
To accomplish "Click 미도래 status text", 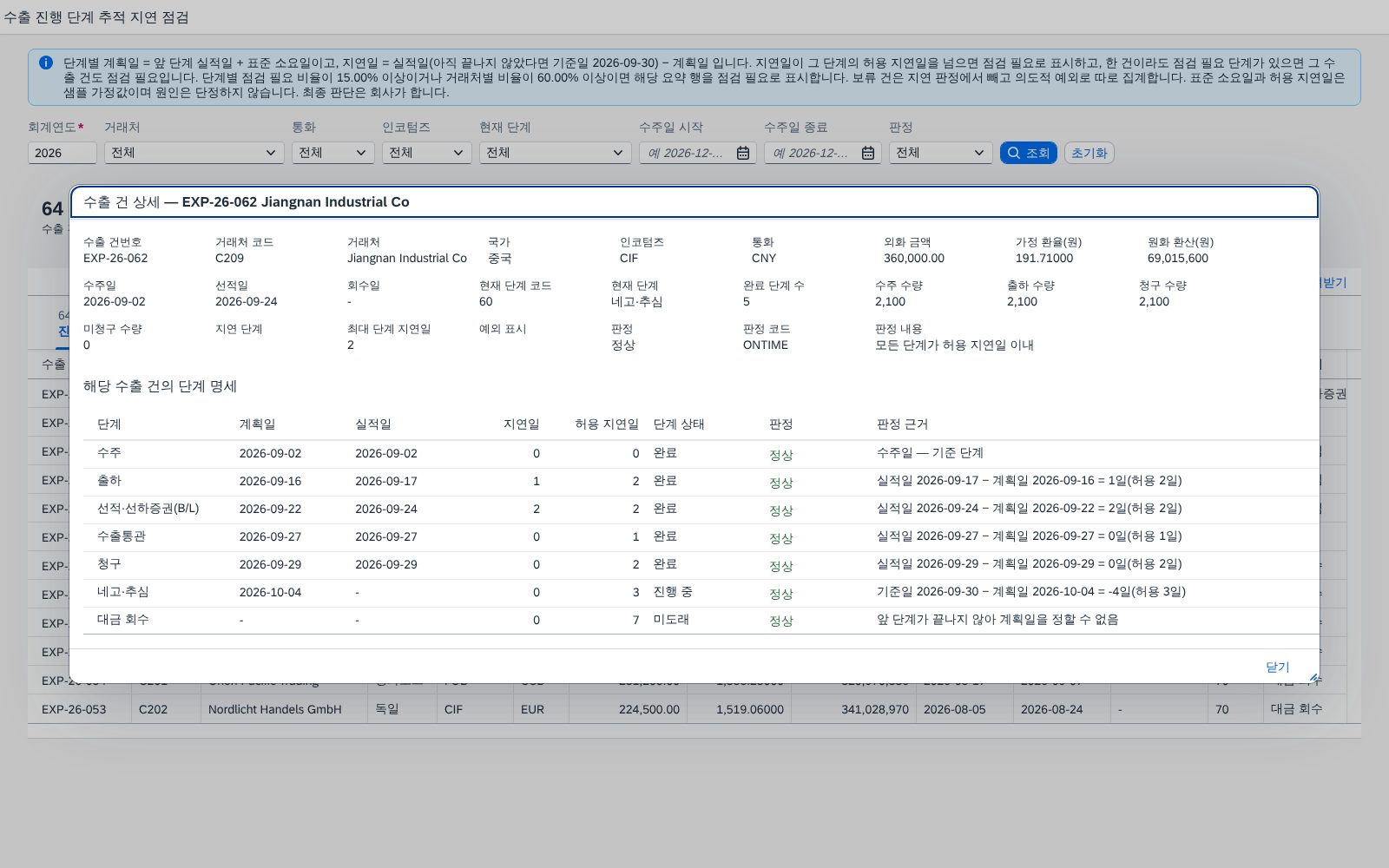I will click(671, 620).
